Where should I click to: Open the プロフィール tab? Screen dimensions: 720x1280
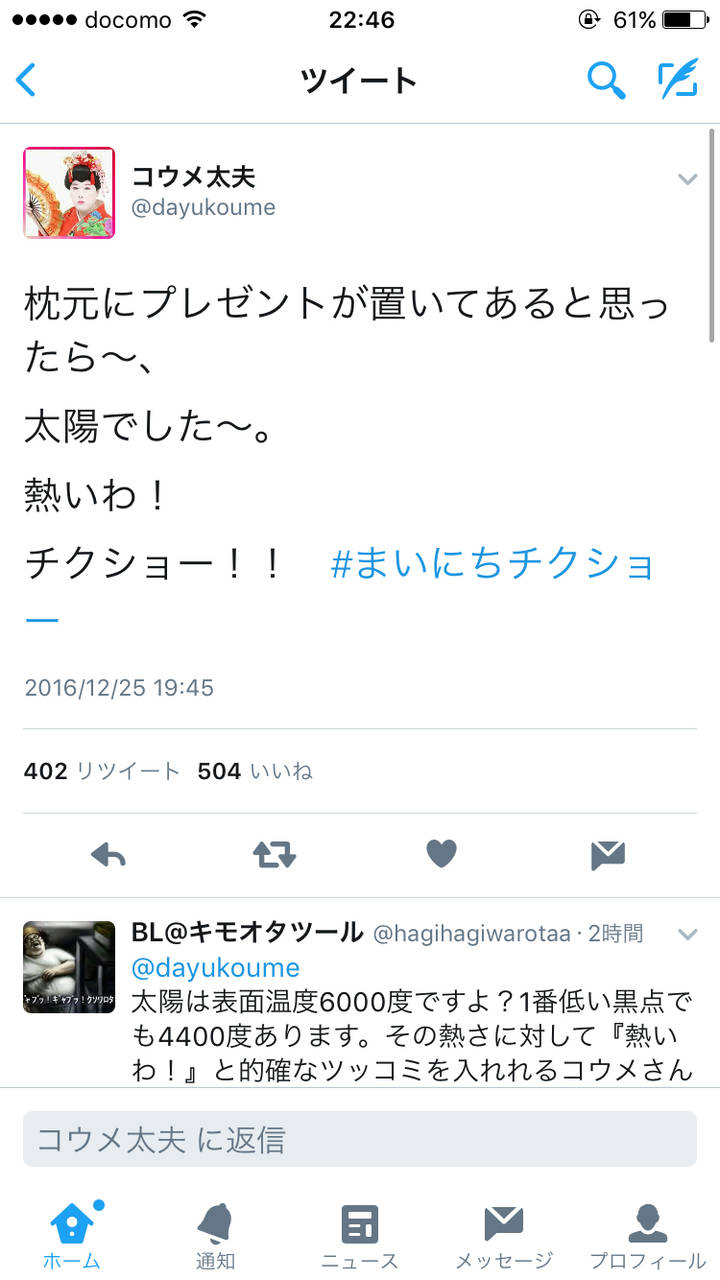tap(647, 1235)
